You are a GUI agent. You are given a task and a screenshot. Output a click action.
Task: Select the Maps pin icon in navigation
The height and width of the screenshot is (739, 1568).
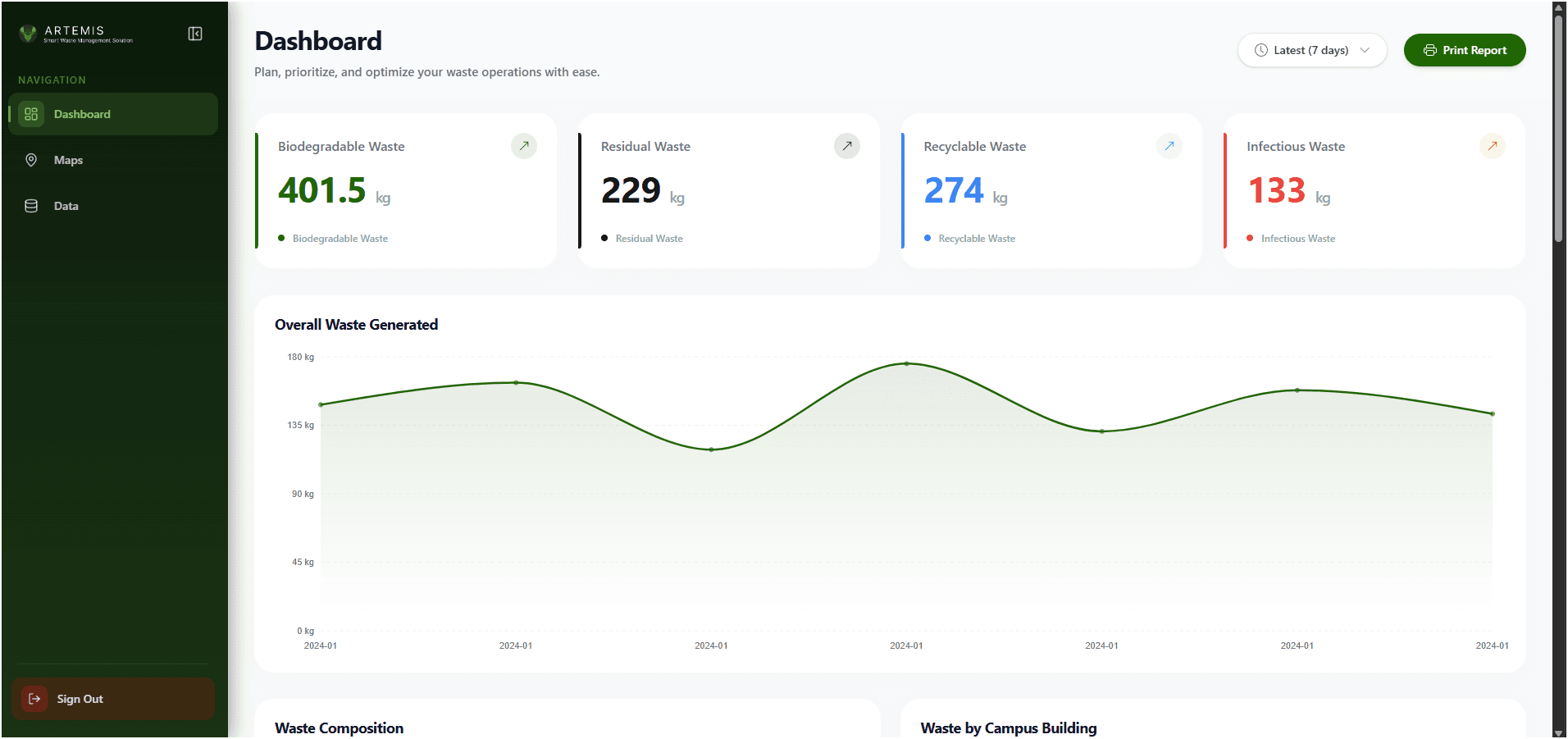pyautogui.click(x=31, y=160)
